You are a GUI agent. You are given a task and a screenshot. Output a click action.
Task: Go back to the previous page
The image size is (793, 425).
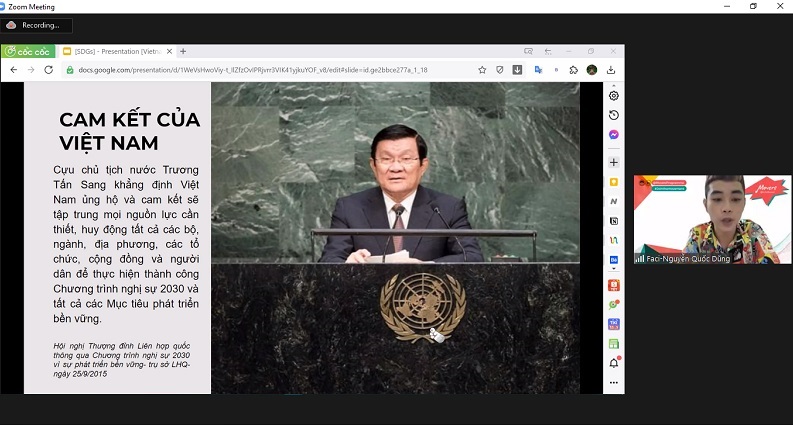pyautogui.click(x=12, y=70)
